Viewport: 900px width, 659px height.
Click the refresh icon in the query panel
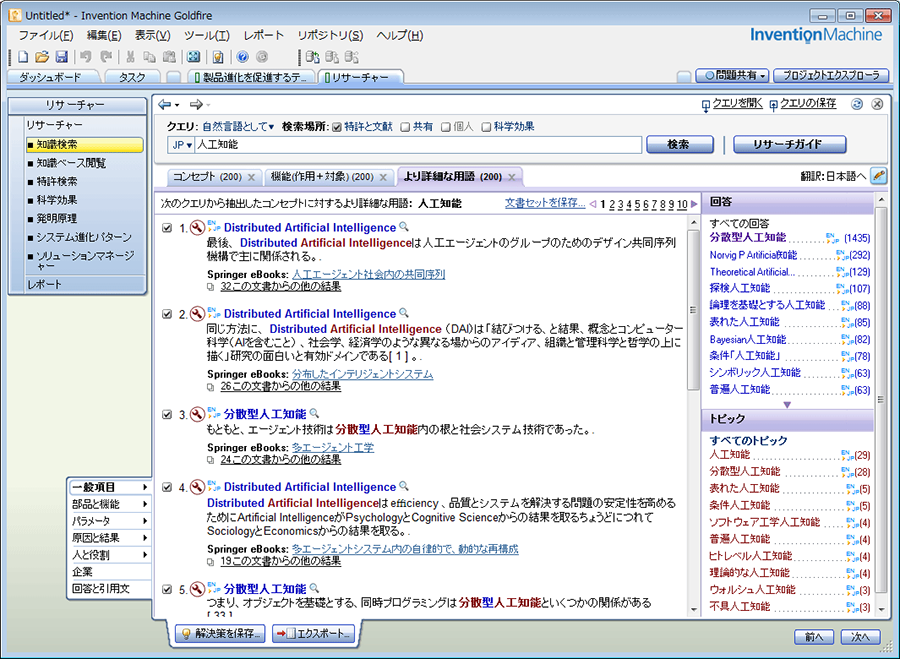[857, 104]
